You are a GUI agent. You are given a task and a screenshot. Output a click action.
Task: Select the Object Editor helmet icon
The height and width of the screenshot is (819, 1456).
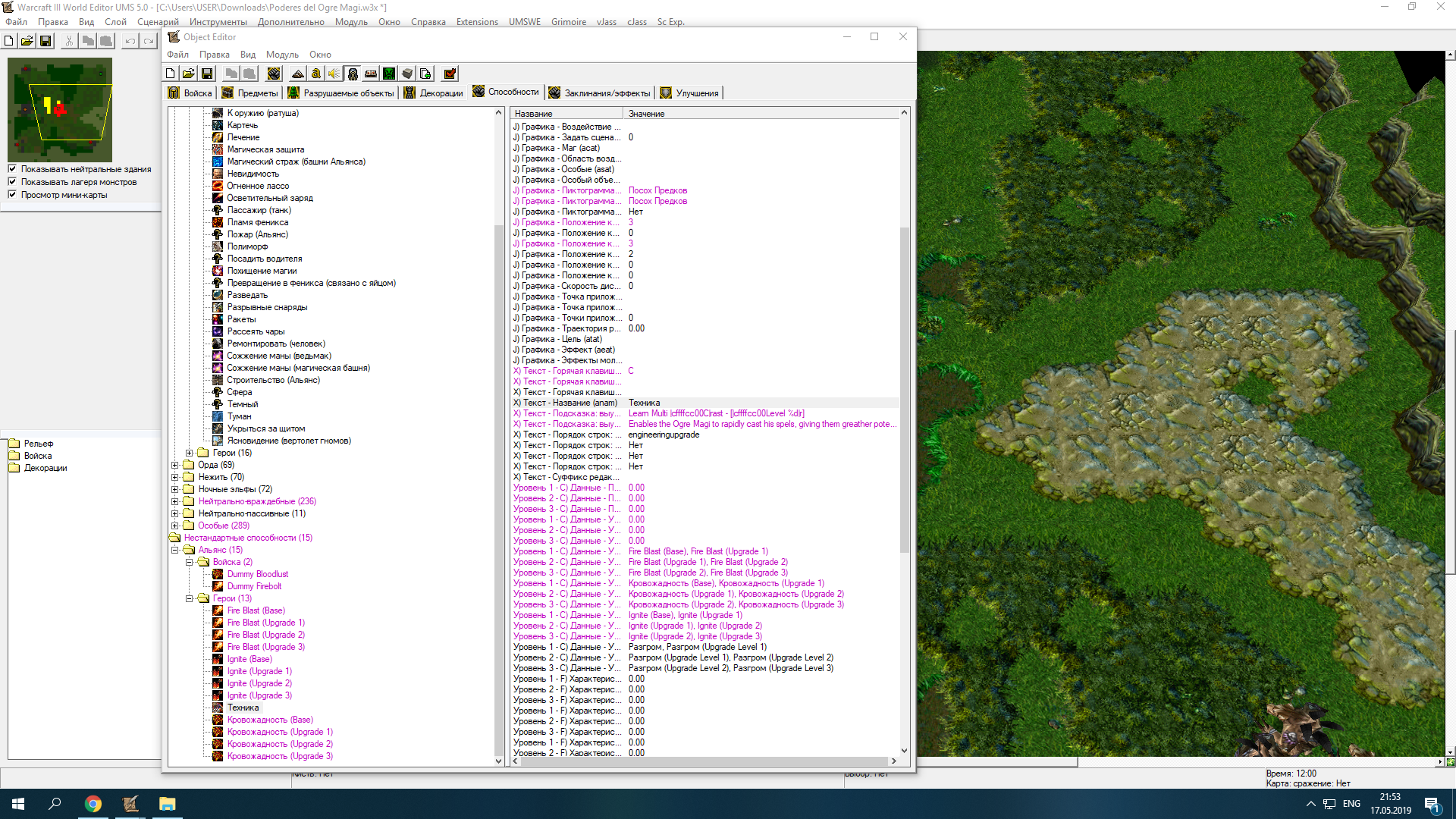[353, 74]
